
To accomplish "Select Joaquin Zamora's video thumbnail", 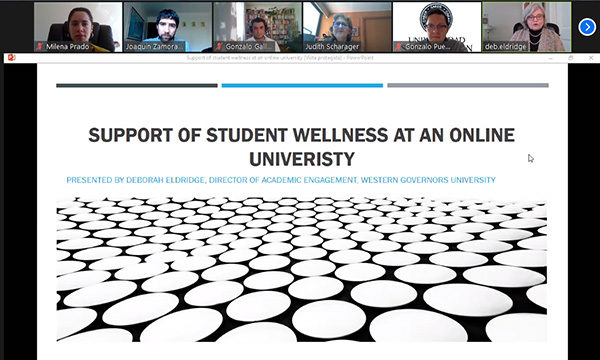I will (168, 27).
